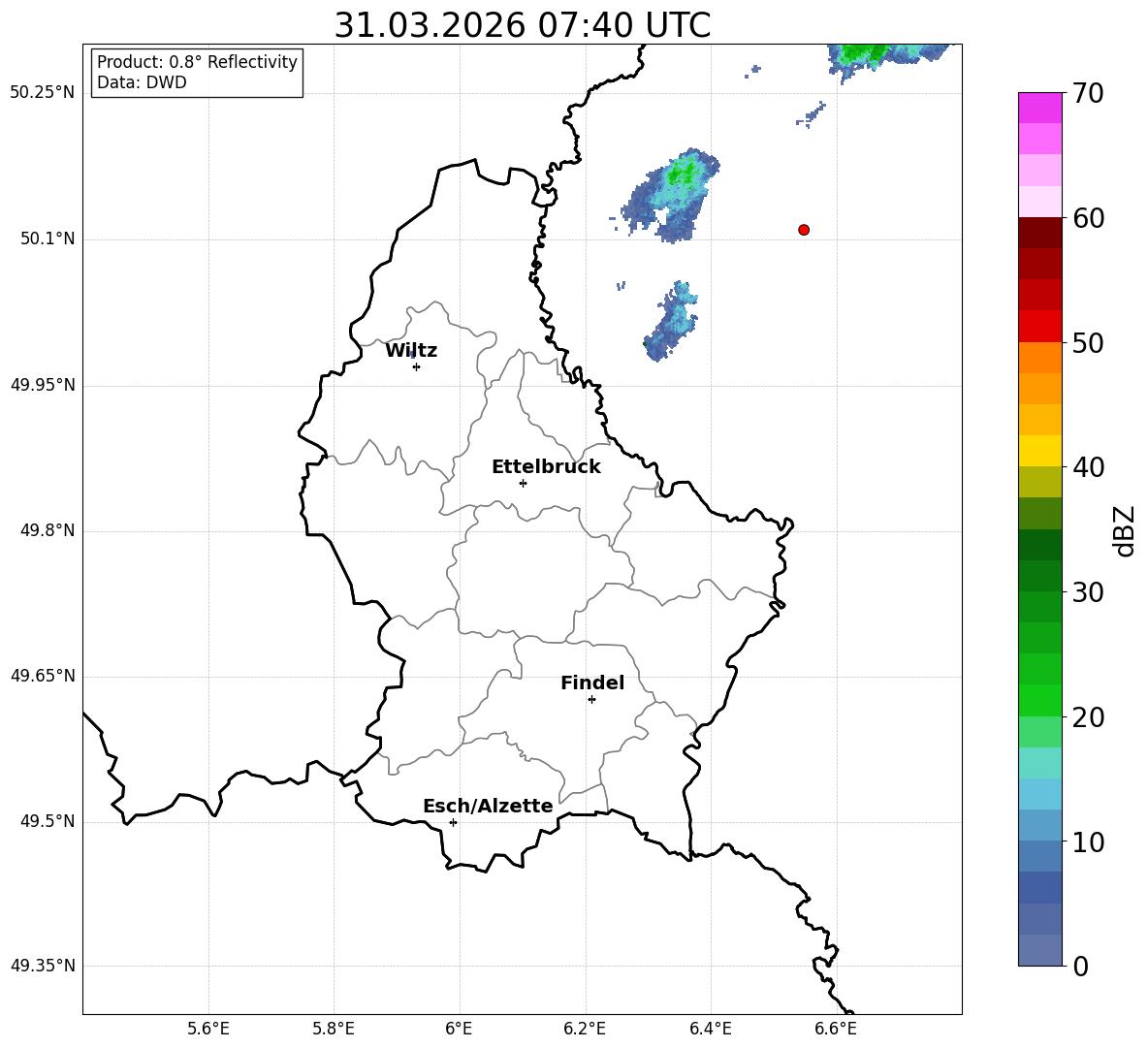The width and height of the screenshot is (1148, 1048).
Task: Click the 49.8°N latitude label
Action: click(48, 530)
